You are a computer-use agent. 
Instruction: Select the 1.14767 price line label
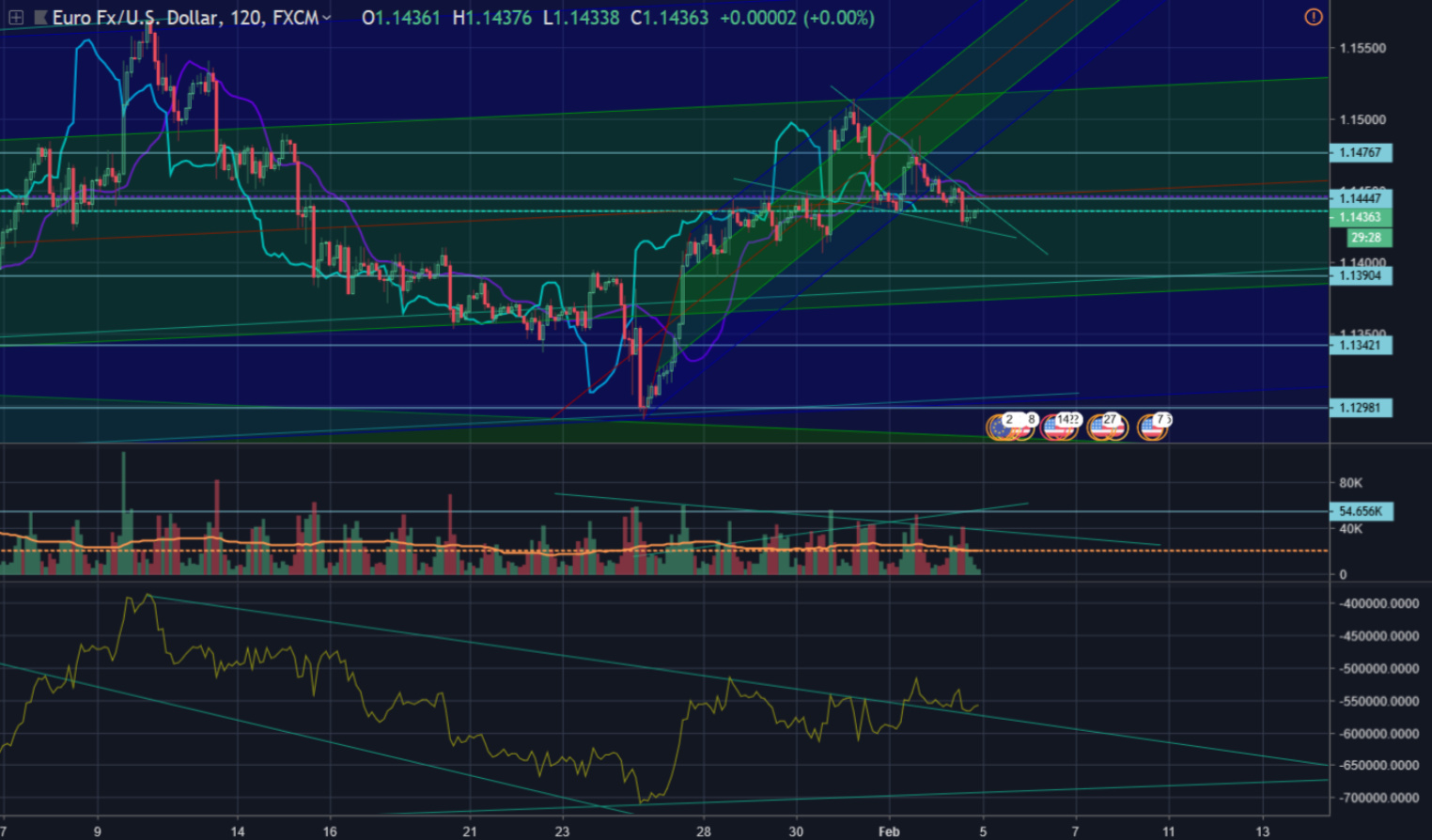(x=1361, y=152)
